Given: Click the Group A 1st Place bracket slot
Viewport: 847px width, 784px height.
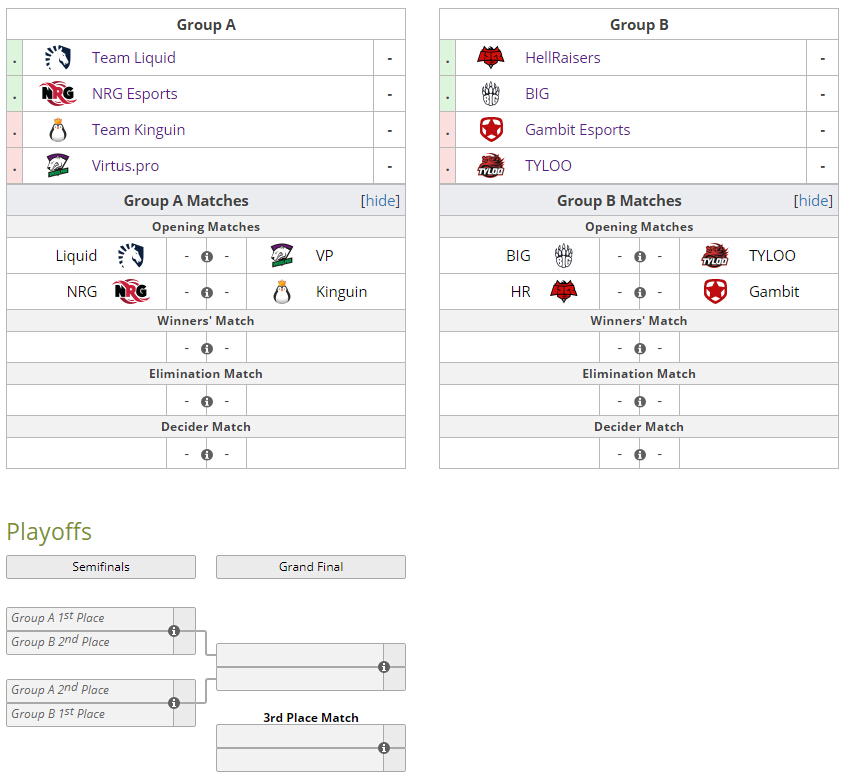Looking at the screenshot, I should pos(90,618).
